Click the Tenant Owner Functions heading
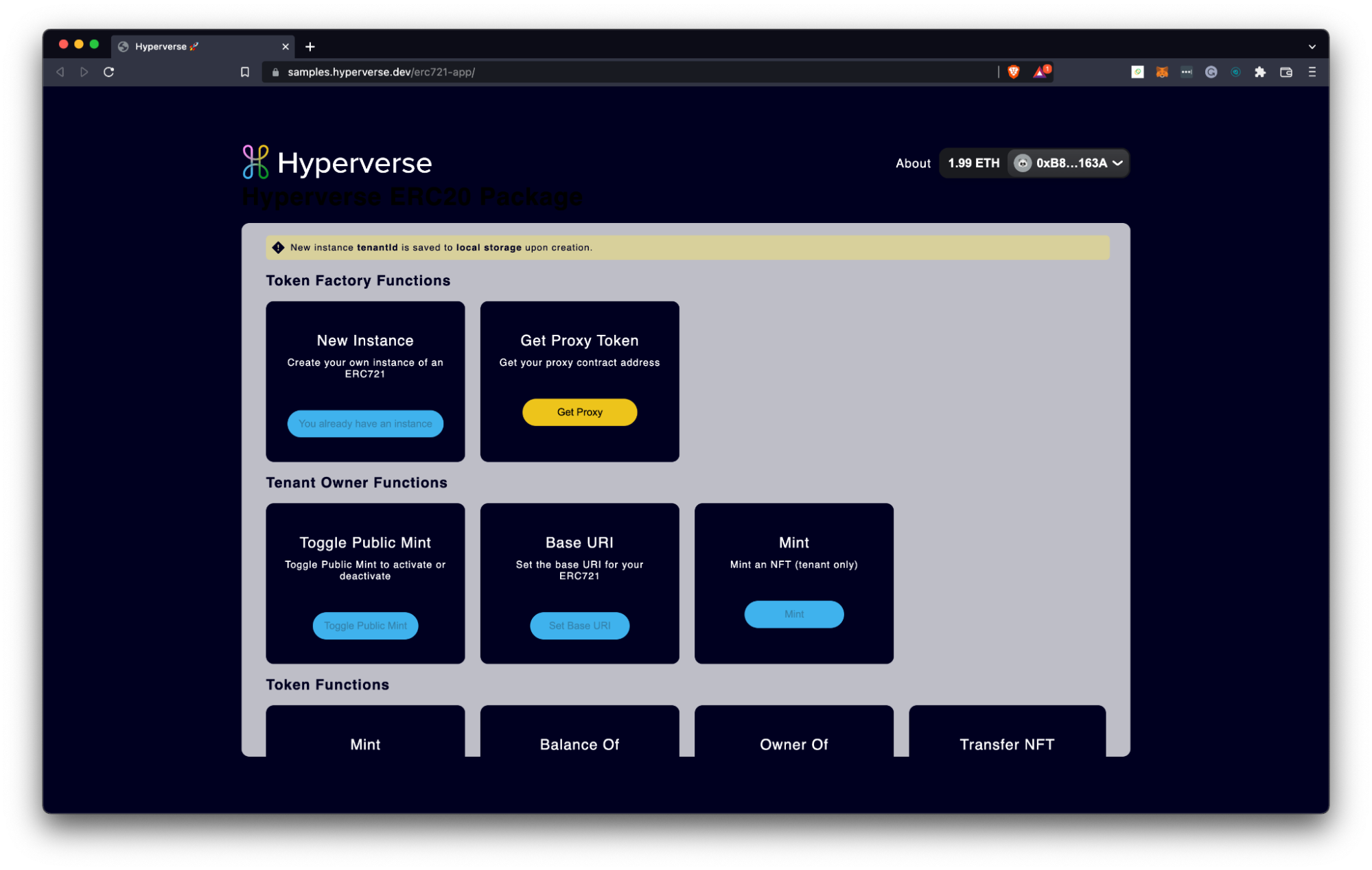Viewport: 1372px width, 870px height. (x=356, y=483)
